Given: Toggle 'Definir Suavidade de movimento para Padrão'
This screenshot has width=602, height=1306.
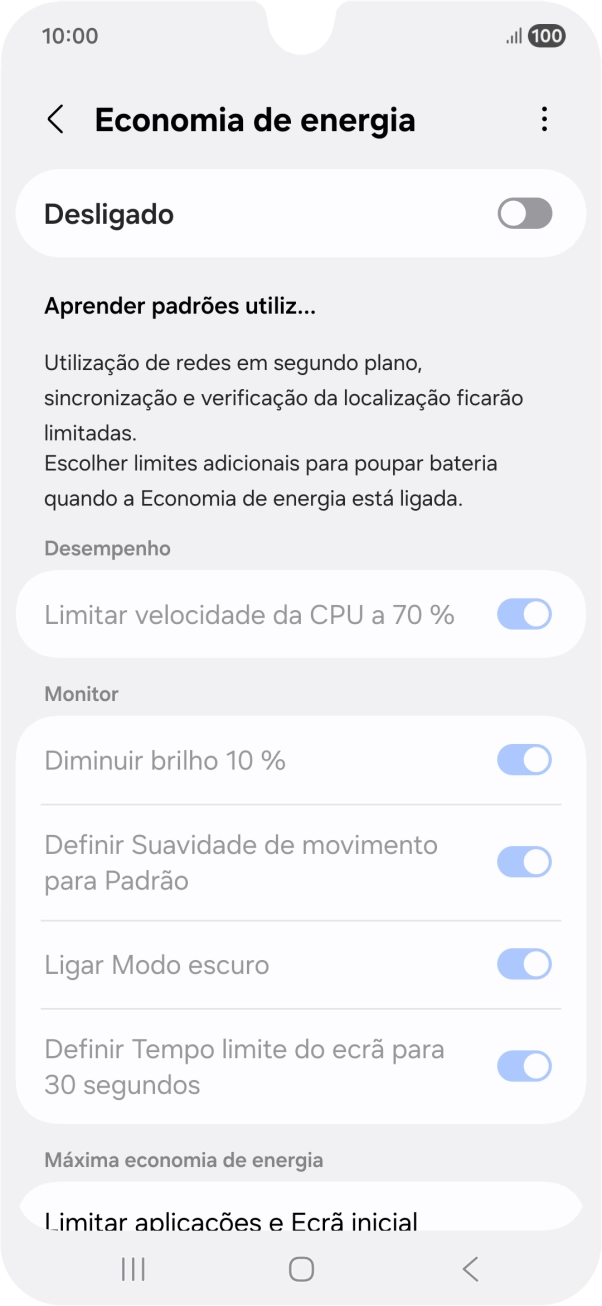Looking at the screenshot, I should [x=523, y=862].
